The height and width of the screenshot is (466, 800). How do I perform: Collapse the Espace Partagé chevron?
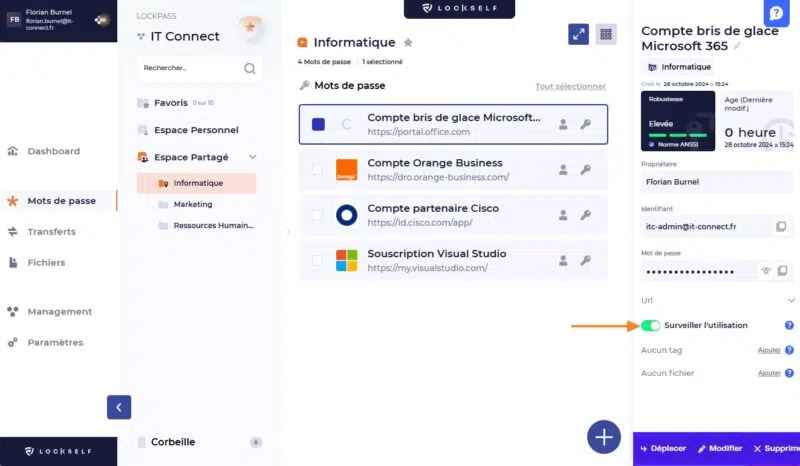253,157
